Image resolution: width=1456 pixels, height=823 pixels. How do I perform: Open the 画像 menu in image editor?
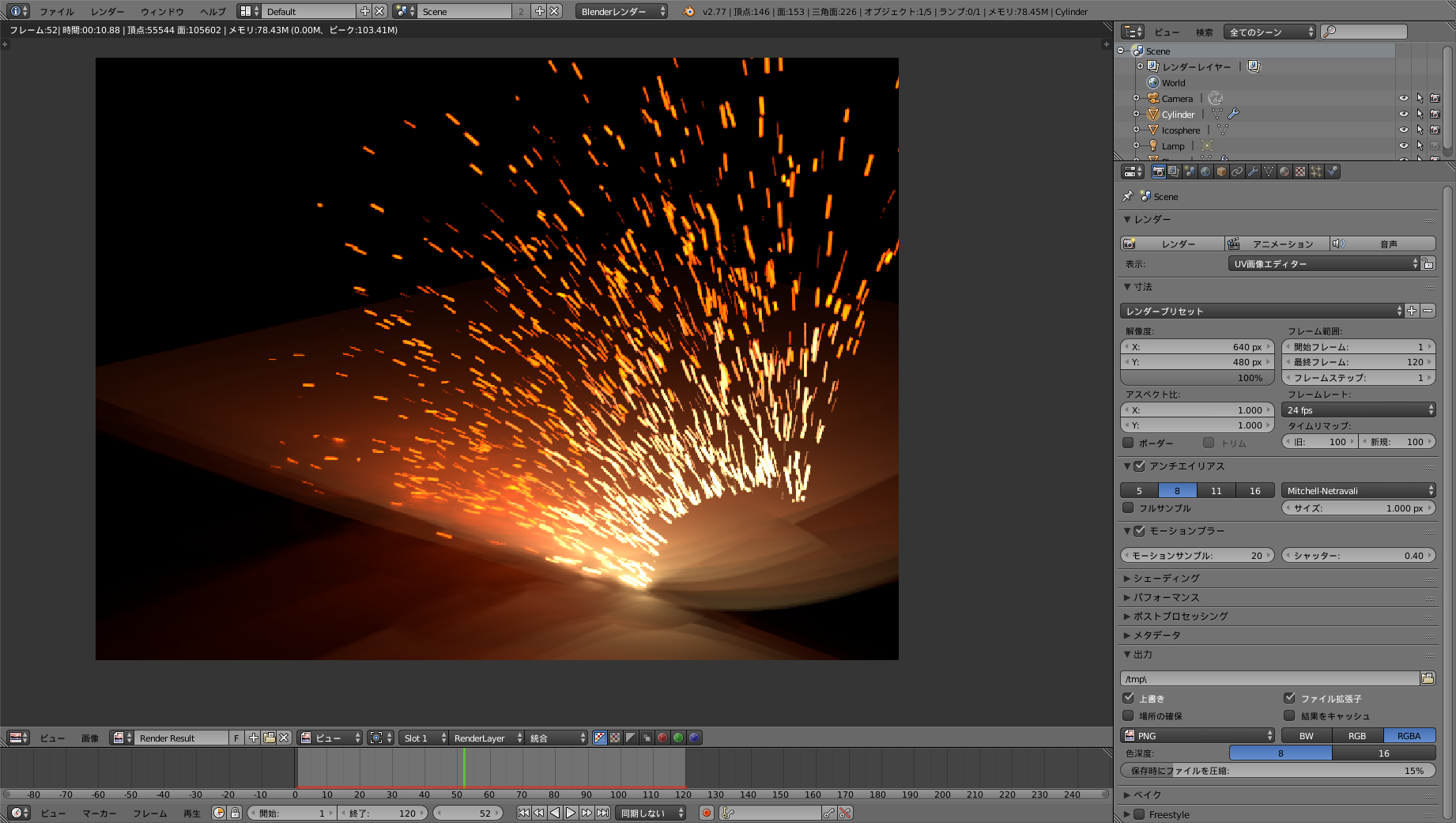(x=90, y=738)
